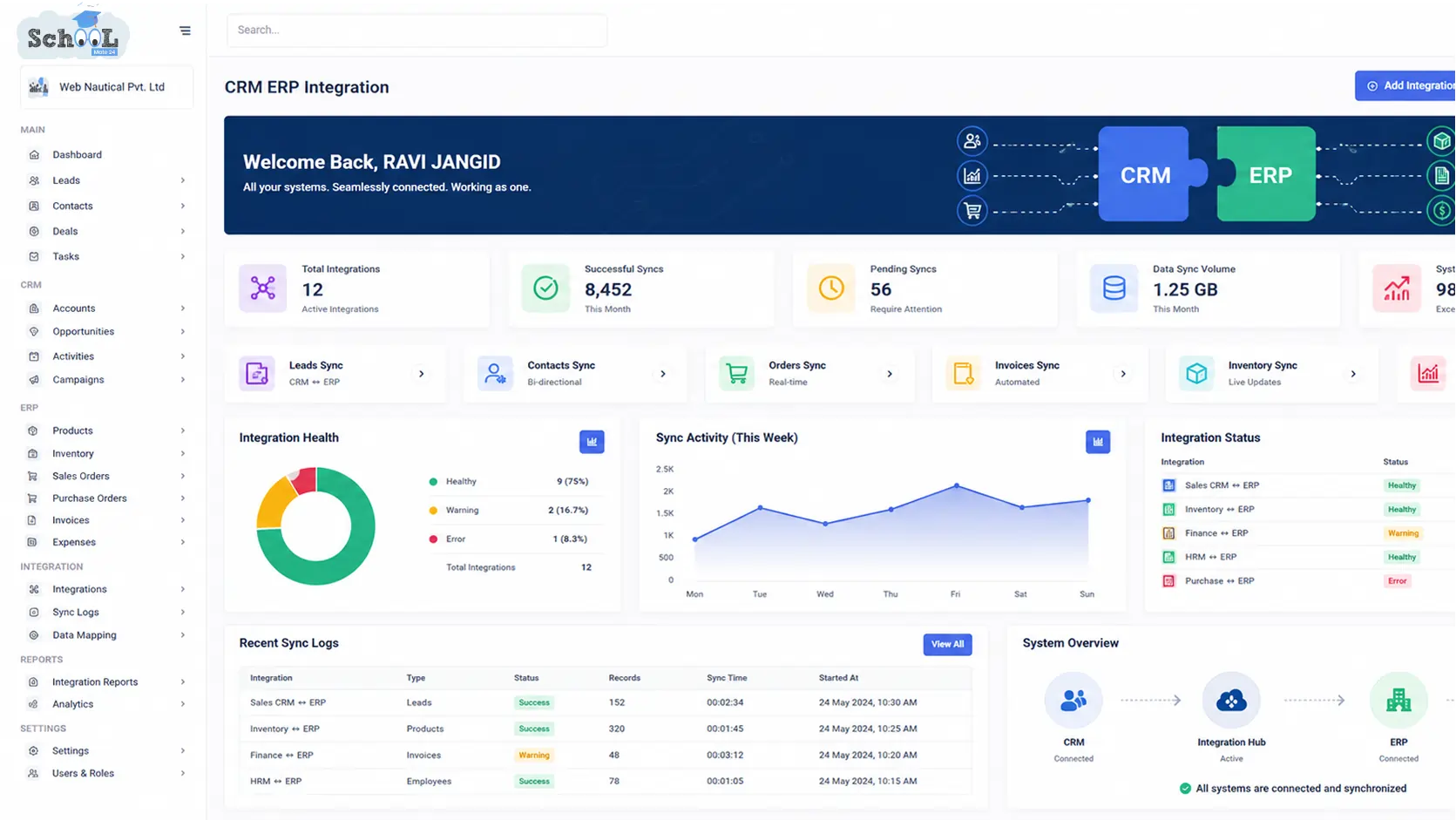
Task: Expand the Deals sidebar chevron
Action: point(183,232)
